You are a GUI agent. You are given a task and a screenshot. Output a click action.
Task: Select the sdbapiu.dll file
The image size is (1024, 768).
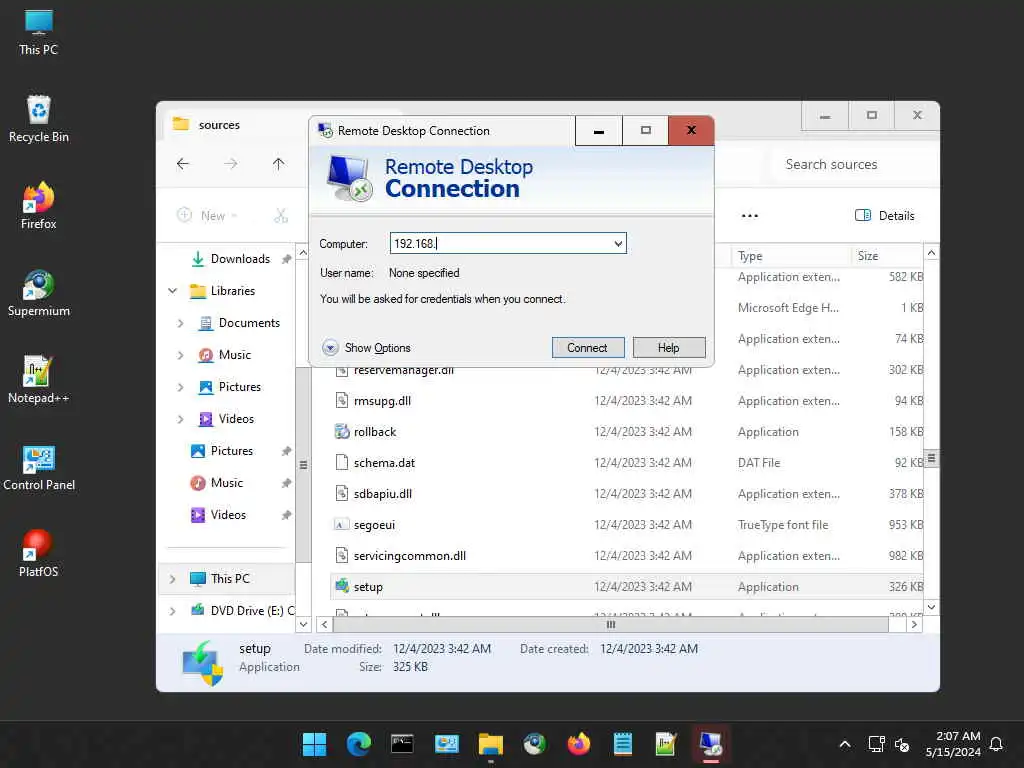point(626,494)
